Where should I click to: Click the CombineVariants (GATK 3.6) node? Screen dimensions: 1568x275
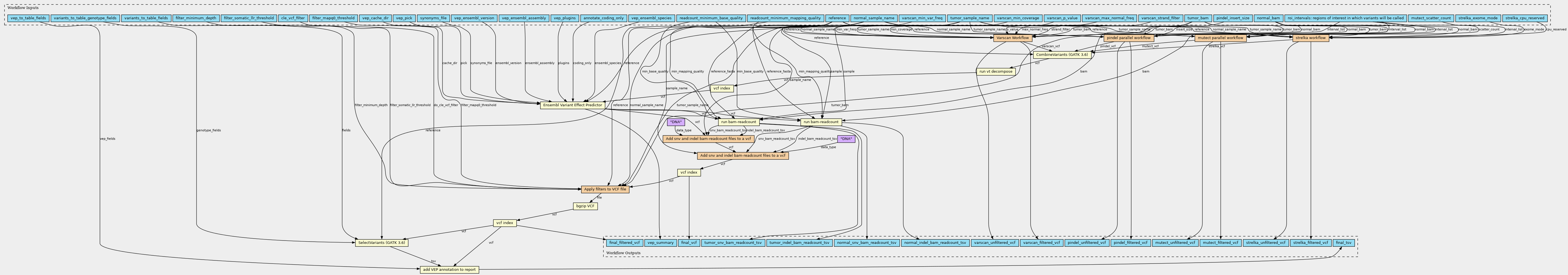click(x=1061, y=55)
